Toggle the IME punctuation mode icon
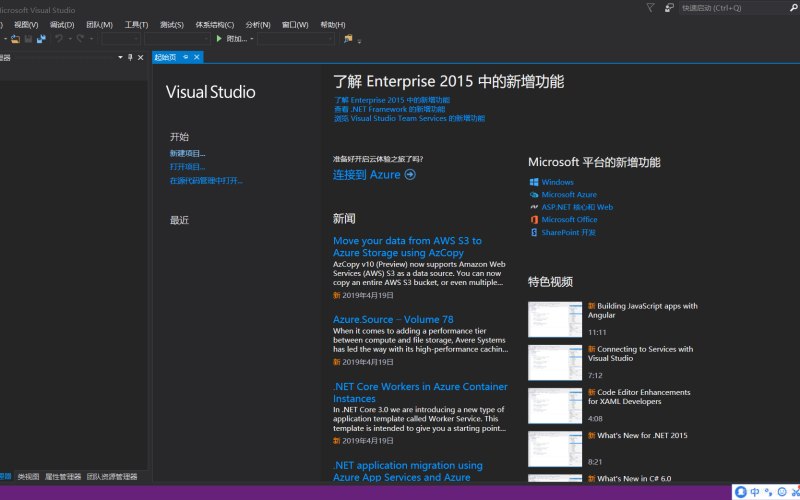This screenshot has height=500, width=800. coord(769,492)
